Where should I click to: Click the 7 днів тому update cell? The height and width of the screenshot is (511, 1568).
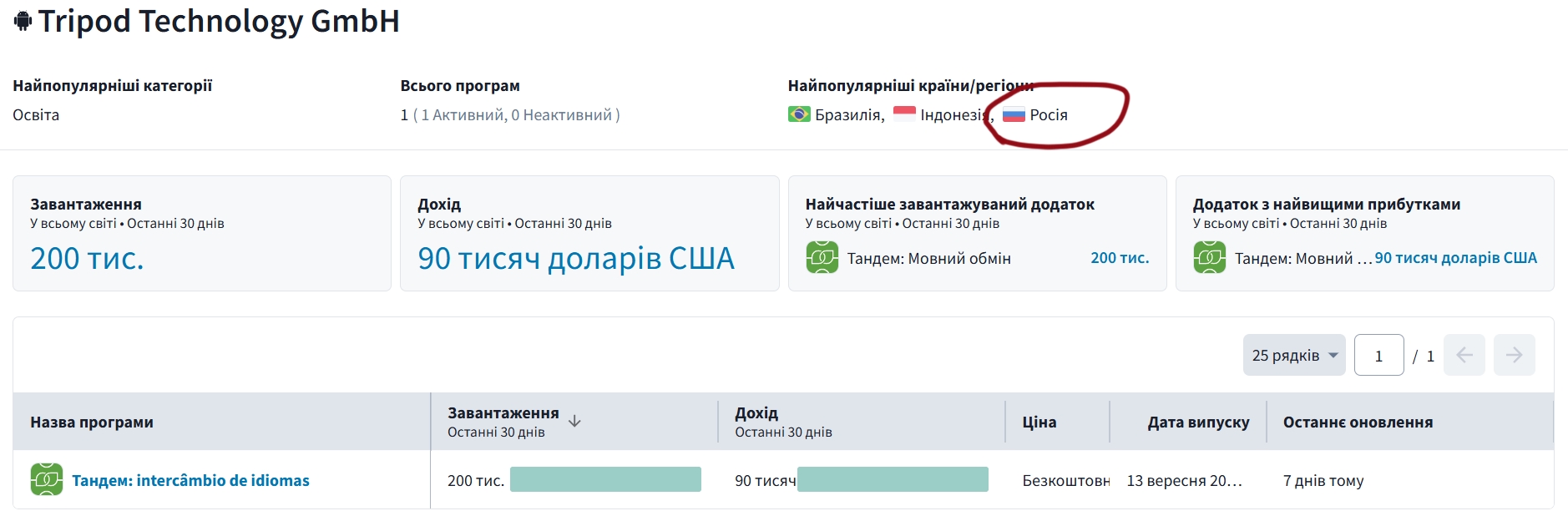pos(1323,480)
